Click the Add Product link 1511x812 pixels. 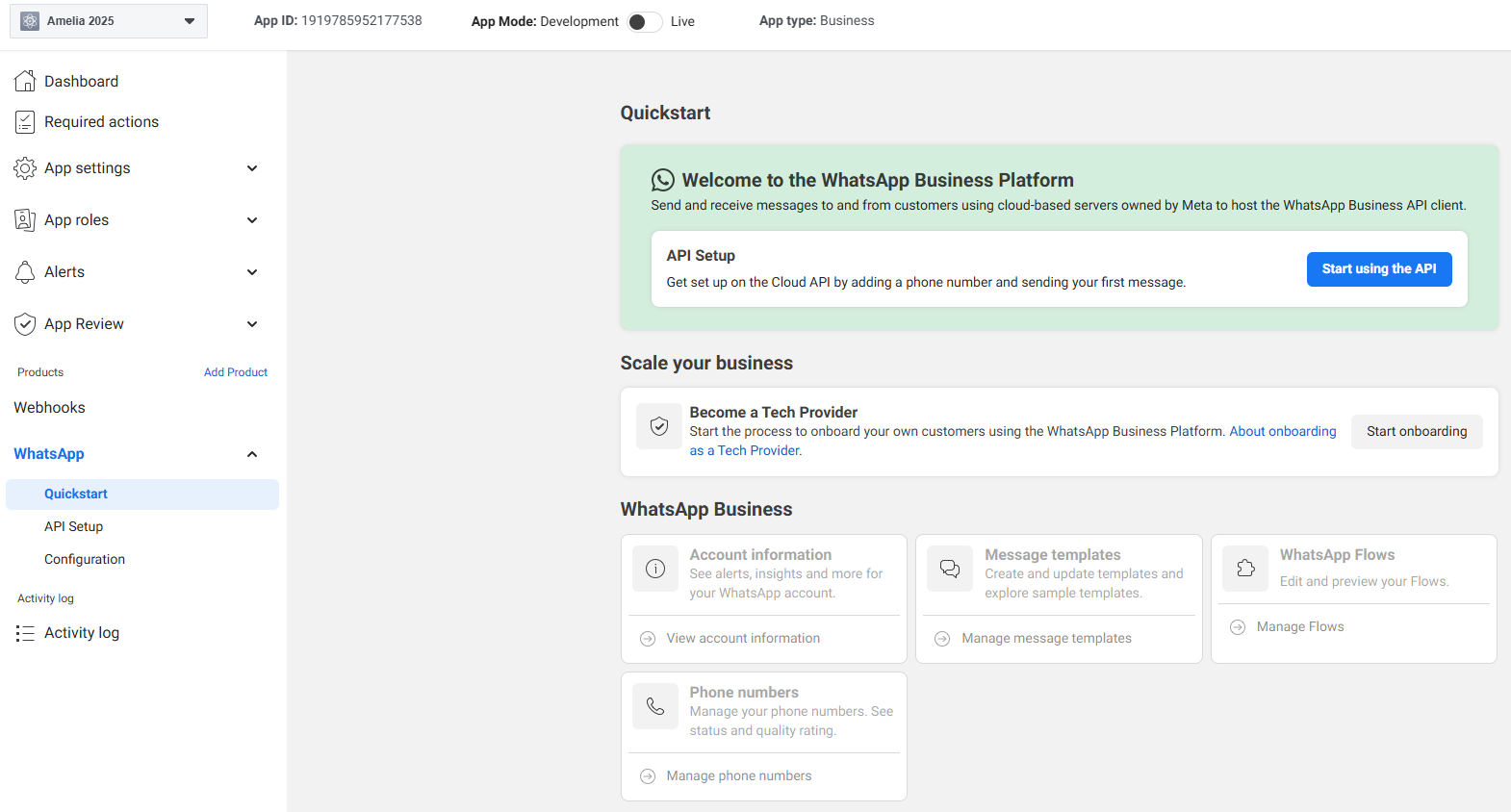[236, 372]
